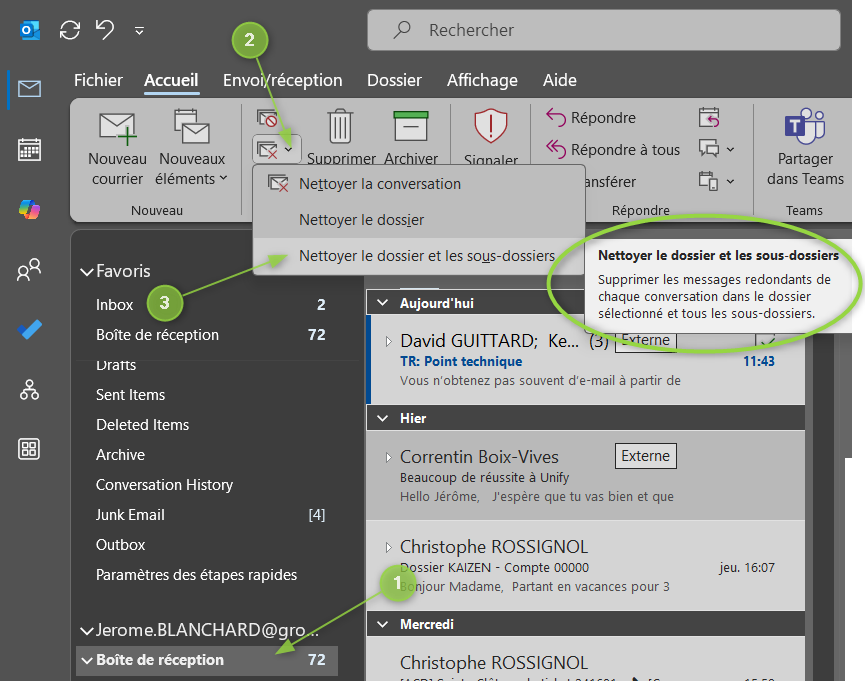The image size is (865, 681).
Task: Select the Junk Email folder
Action: coord(130,515)
